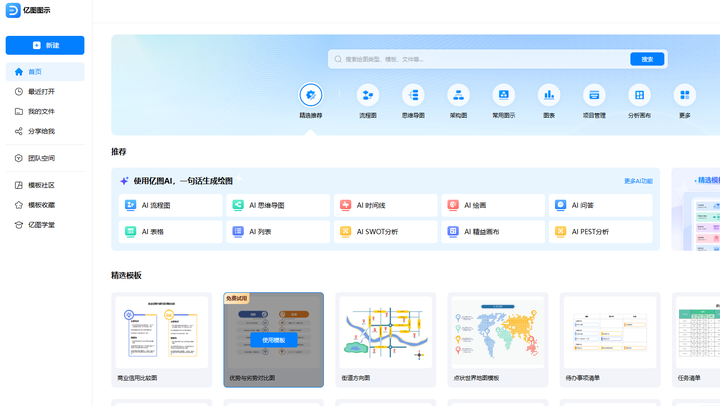The image size is (720, 406).
Task: Launch AI SWOT分析 tool
Action: [x=385, y=231]
